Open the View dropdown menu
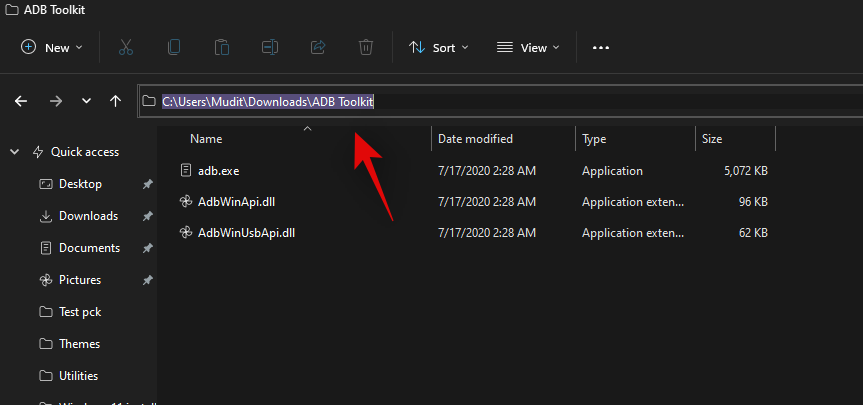Viewport: 863px width, 405px height. 528,47
